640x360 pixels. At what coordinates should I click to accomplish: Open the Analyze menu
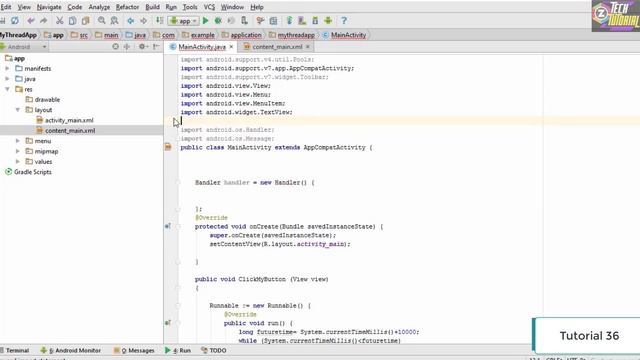[99, 7]
